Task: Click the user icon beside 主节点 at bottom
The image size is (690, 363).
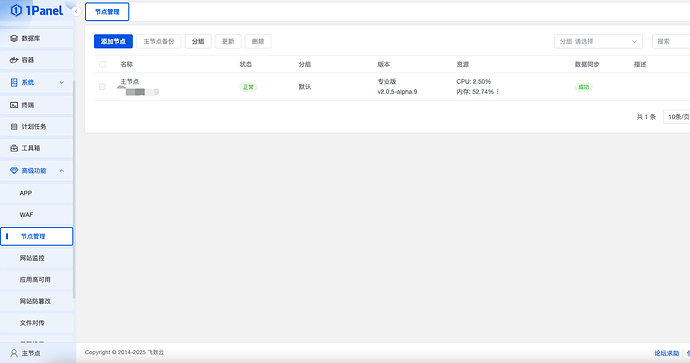Action: coord(14,353)
